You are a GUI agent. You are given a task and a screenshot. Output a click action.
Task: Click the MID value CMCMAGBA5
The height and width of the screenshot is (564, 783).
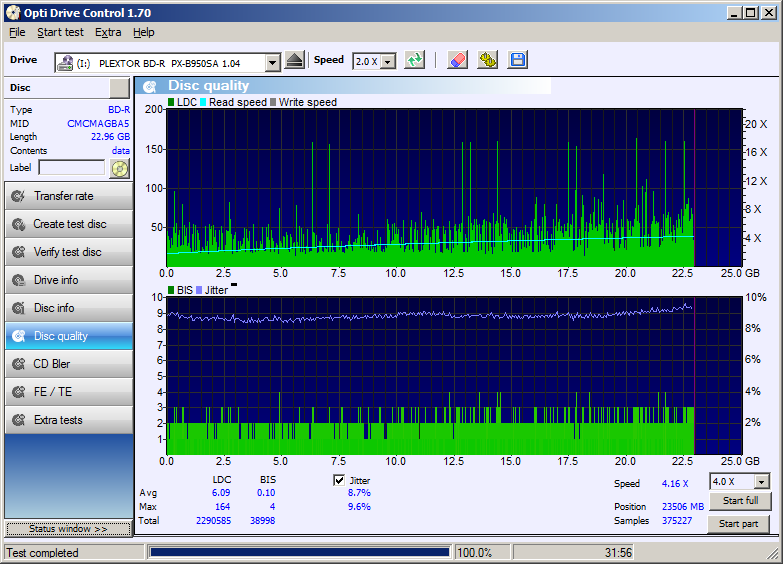[98, 123]
